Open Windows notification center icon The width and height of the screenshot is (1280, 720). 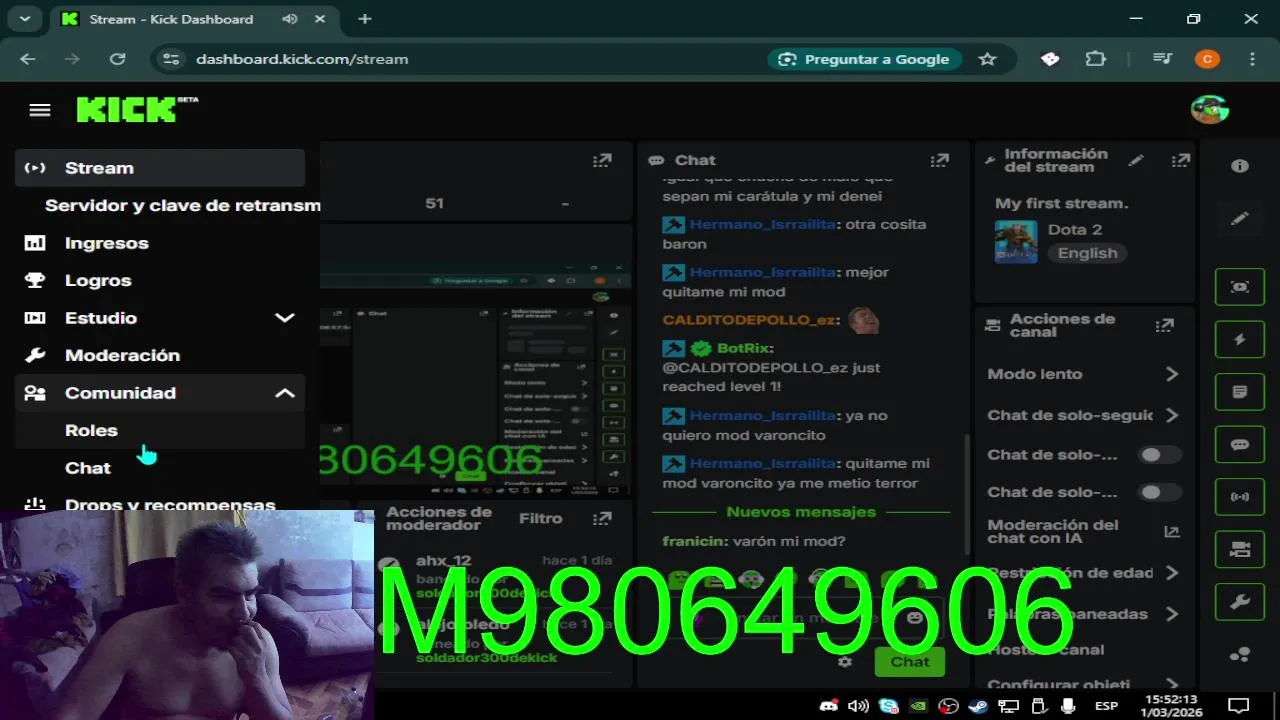pos(1238,705)
